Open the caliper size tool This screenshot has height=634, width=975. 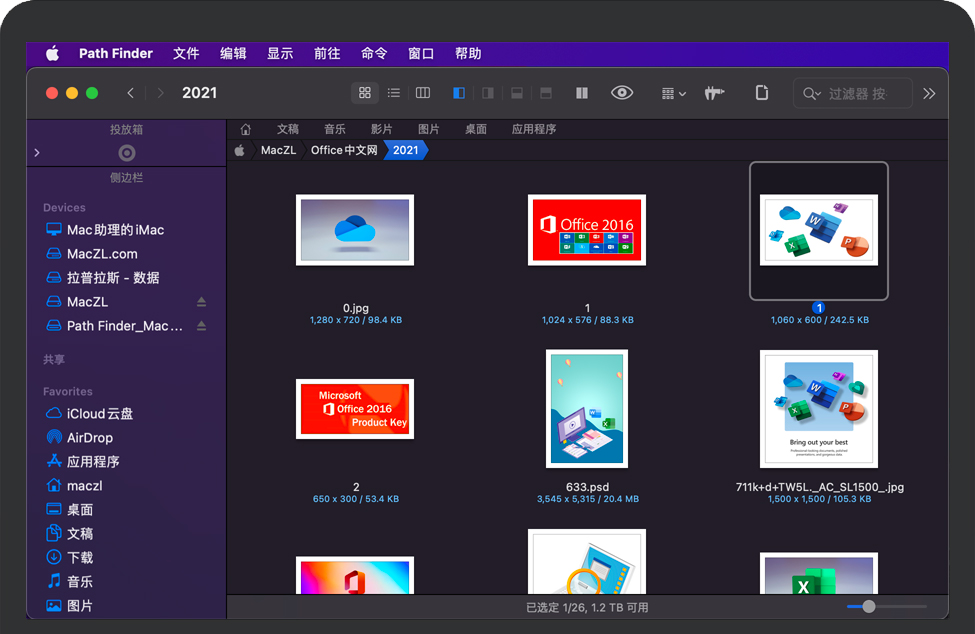(x=714, y=93)
